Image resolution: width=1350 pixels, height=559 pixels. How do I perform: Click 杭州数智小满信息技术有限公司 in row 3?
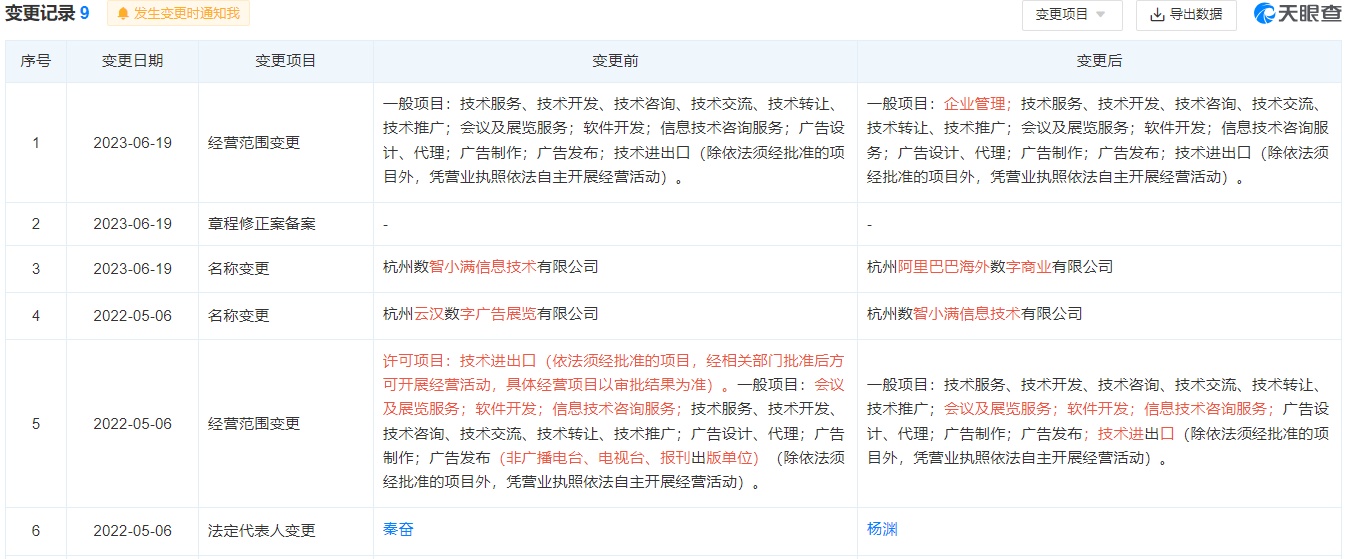coord(491,267)
